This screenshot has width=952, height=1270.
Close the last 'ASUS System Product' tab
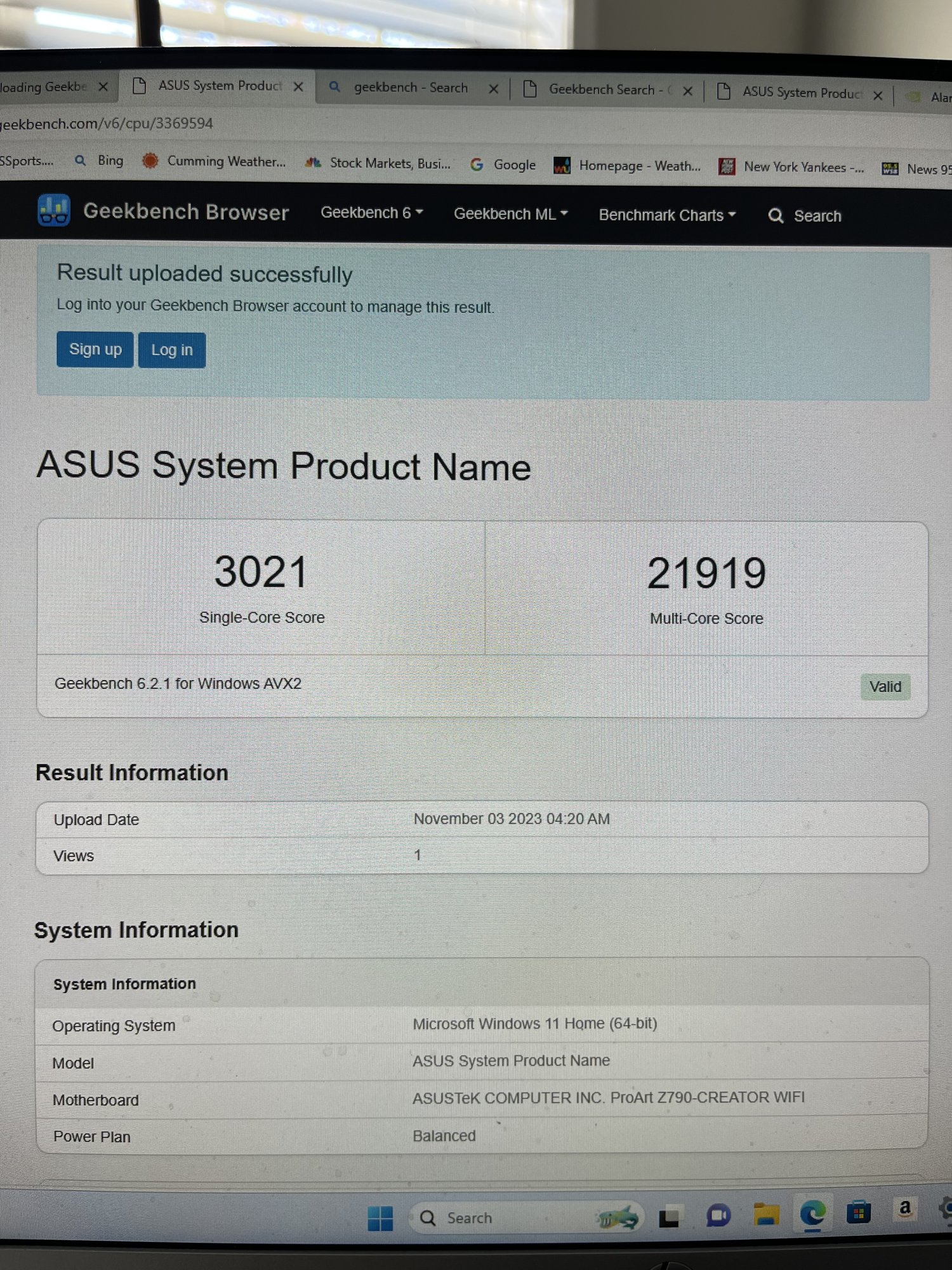(x=878, y=95)
